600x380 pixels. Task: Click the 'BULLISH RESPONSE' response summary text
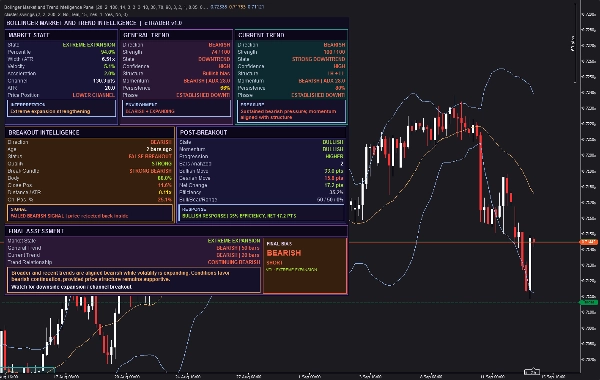[239, 216]
